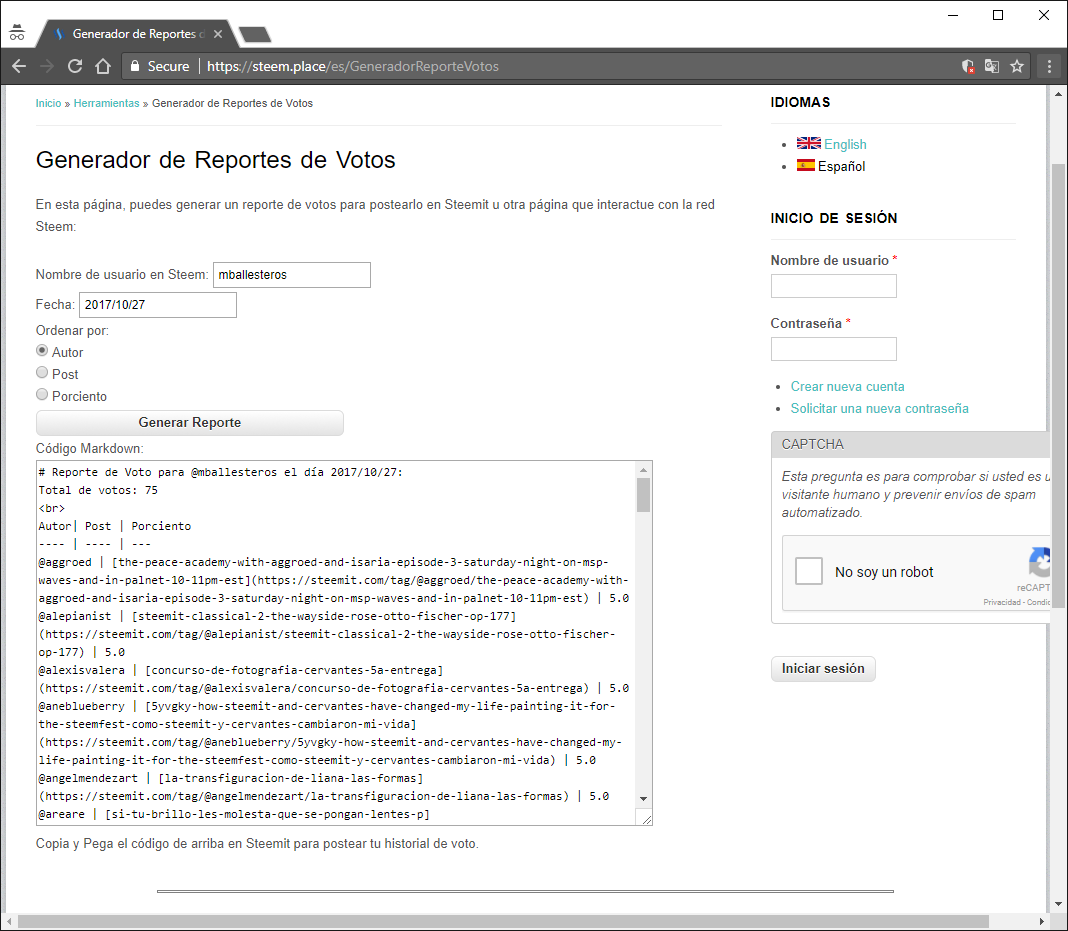Open the Herramientas breadcrumb link
Viewport: 1068px width, 931px height.
point(106,103)
